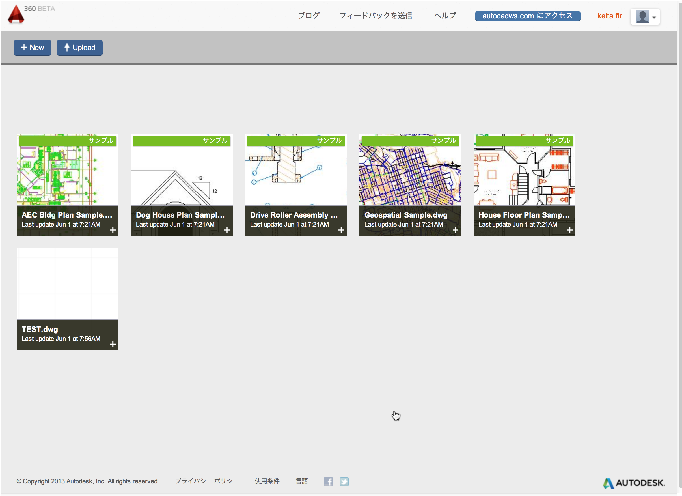Viewport: 682px width, 496px height.
Task: Open フィードバックを送信 feedback link
Action: [x=376, y=16]
